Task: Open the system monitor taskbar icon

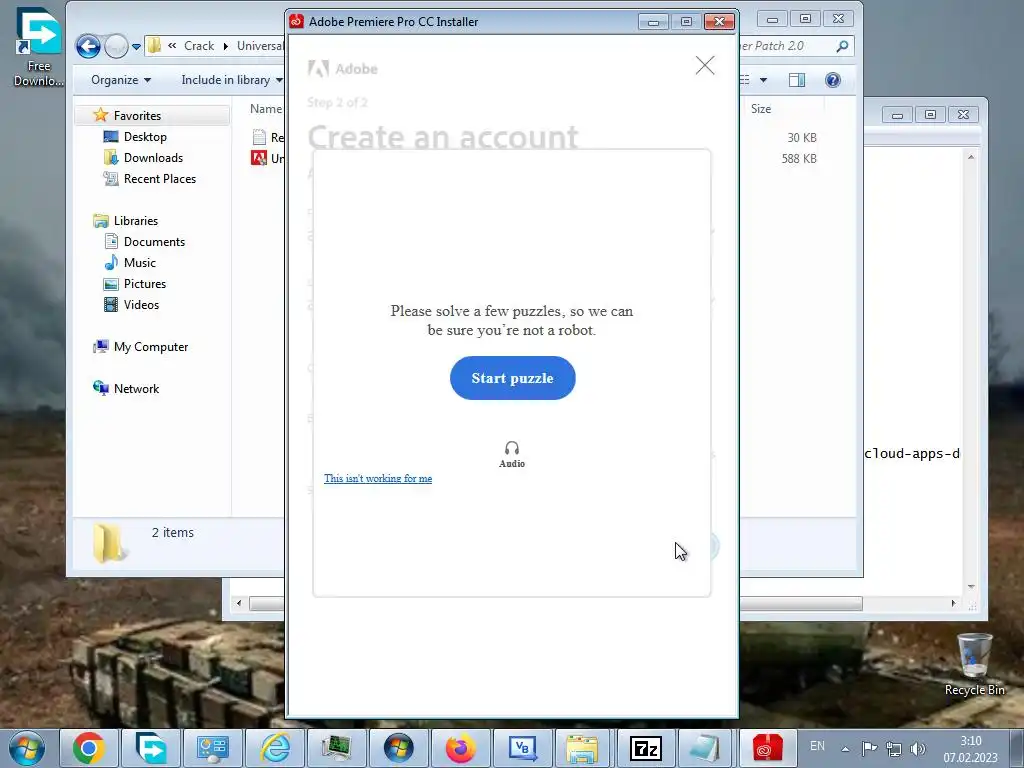Action: click(x=336, y=748)
